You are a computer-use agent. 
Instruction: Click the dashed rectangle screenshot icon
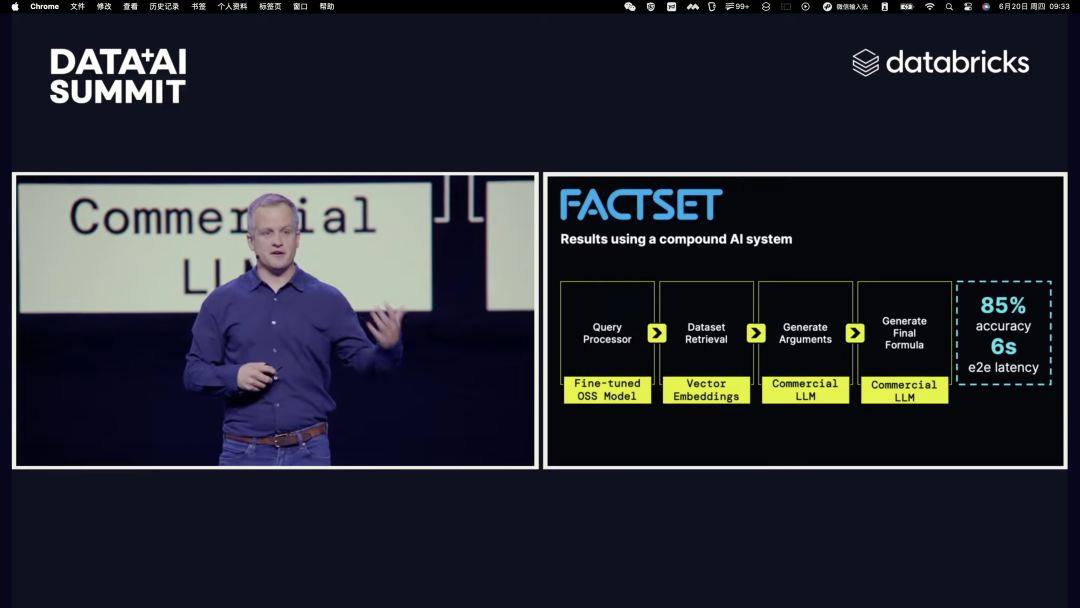[786, 6]
